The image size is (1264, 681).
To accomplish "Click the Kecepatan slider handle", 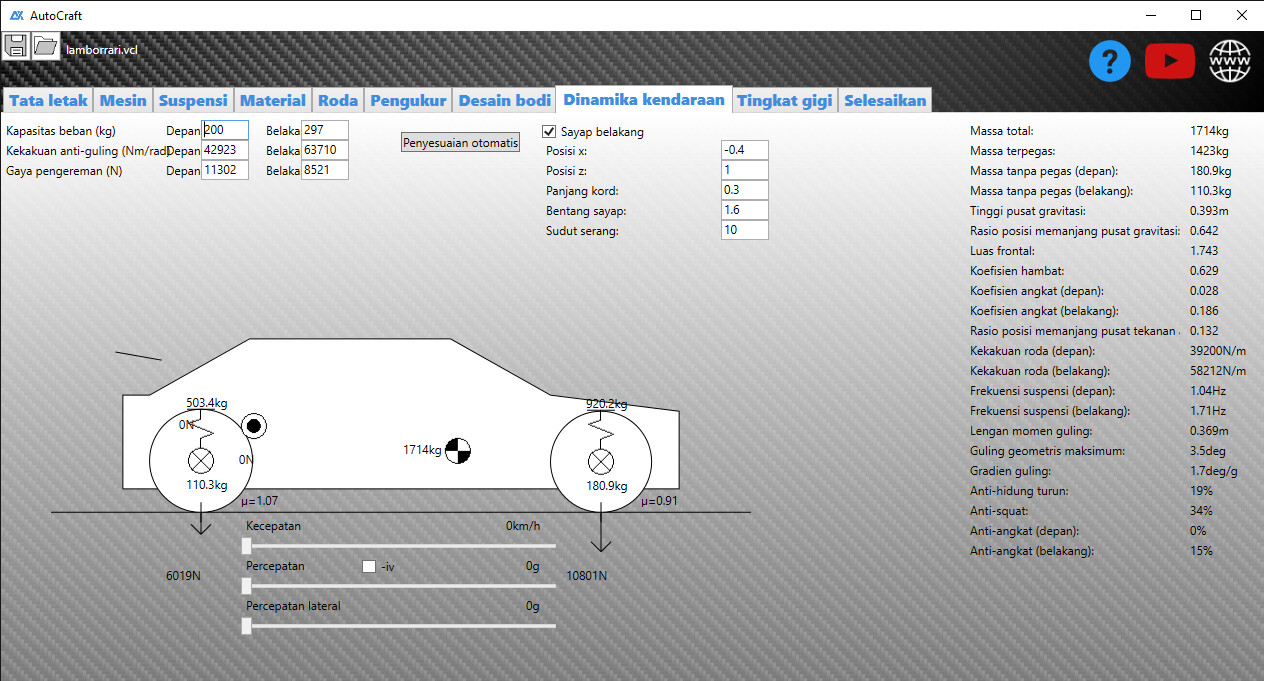I will coord(247,546).
